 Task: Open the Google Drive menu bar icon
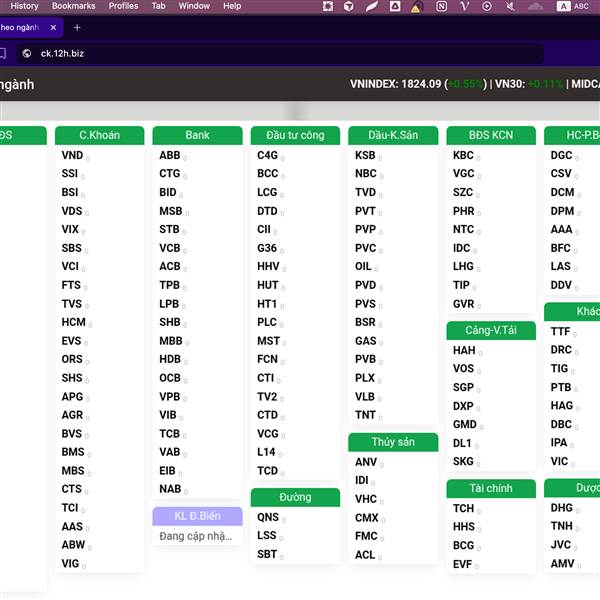(395, 6)
